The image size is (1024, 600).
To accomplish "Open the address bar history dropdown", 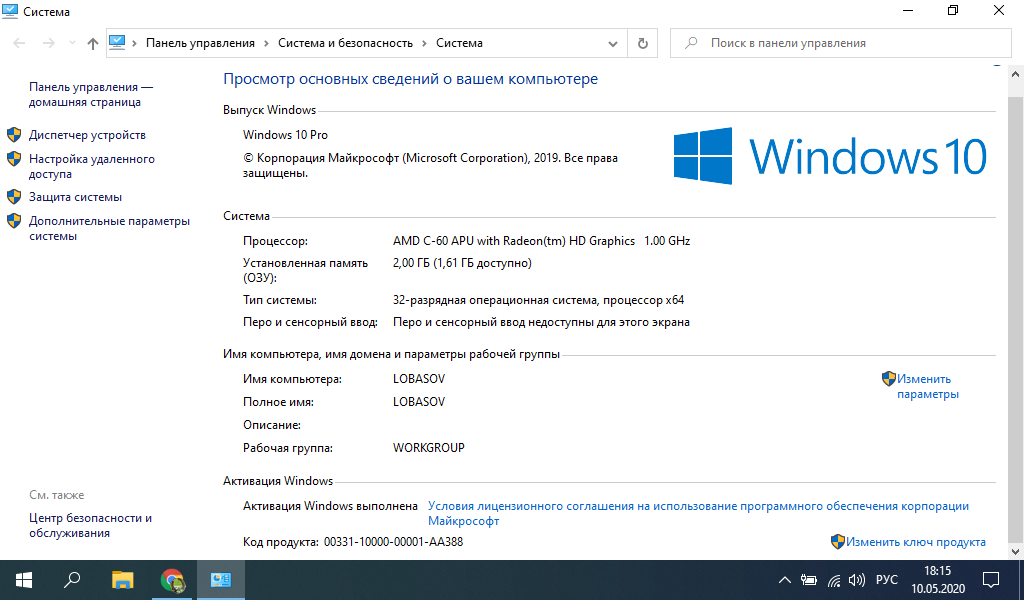I will (613, 43).
